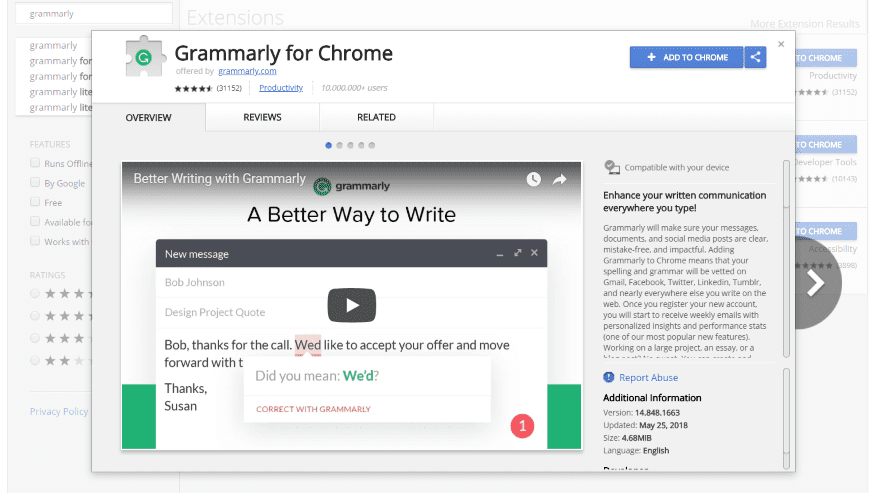Click the Language English text

pos(636,450)
